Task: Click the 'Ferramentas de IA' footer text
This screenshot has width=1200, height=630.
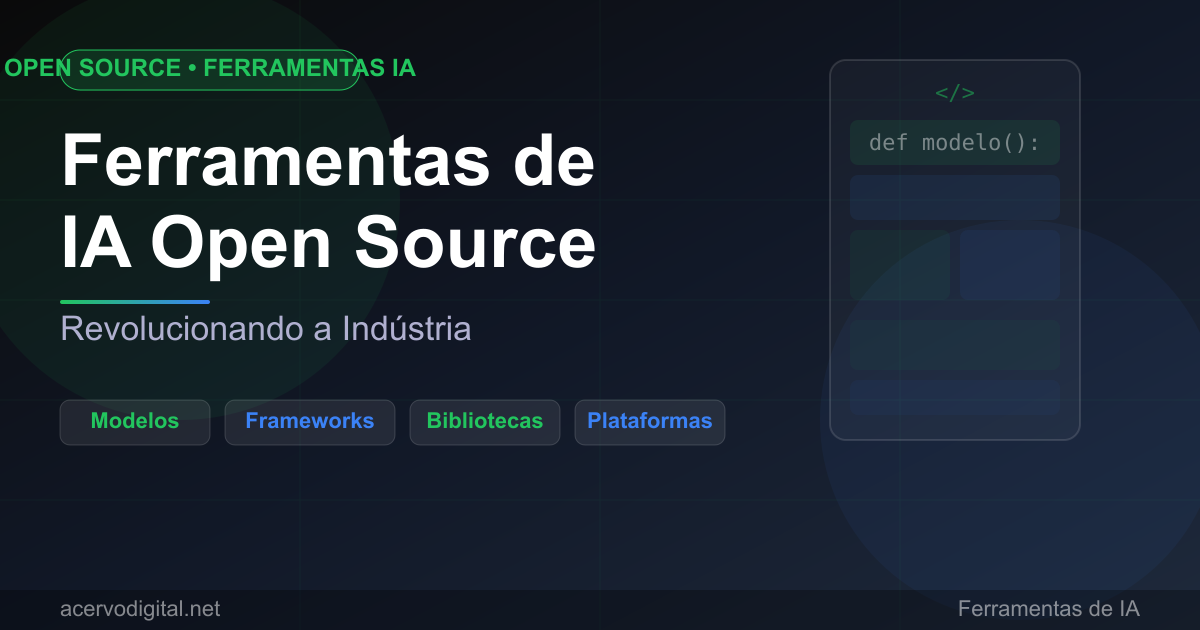Action: tap(1049, 609)
